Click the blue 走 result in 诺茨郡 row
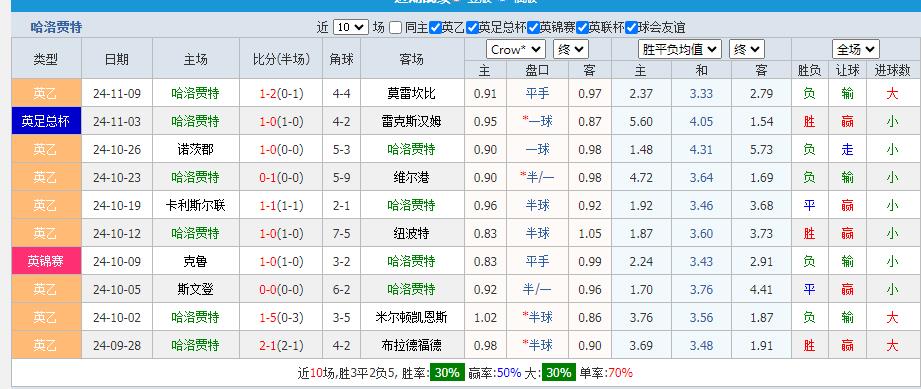 [847, 149]
